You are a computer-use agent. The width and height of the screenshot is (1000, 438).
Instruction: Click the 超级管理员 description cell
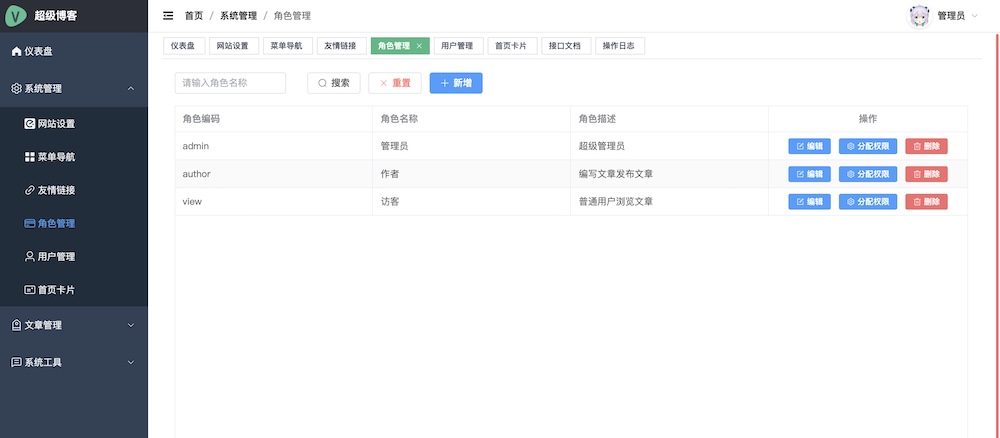669,146
